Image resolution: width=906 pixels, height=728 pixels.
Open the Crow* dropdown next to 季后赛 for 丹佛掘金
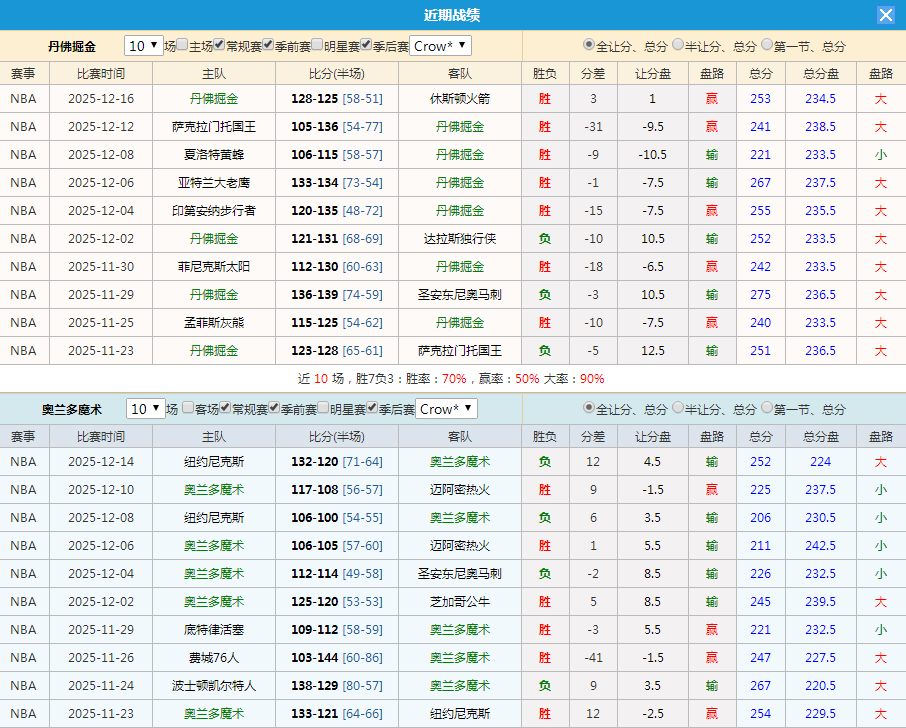439,45
